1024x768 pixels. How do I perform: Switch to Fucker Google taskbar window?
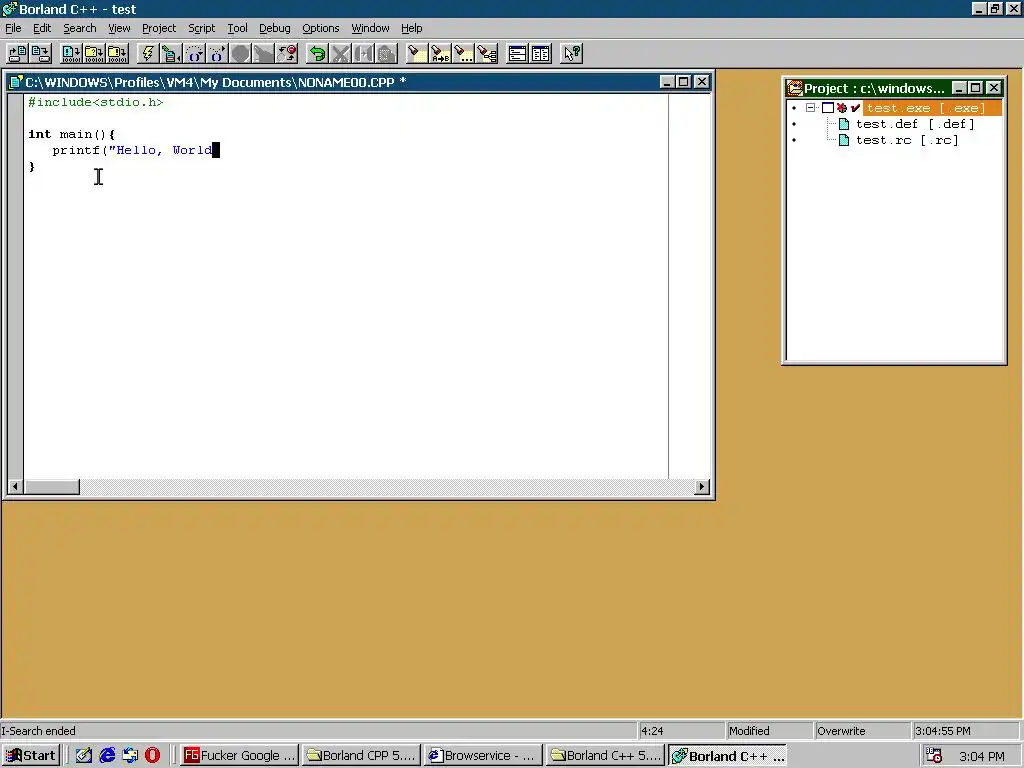pos(240,756)
